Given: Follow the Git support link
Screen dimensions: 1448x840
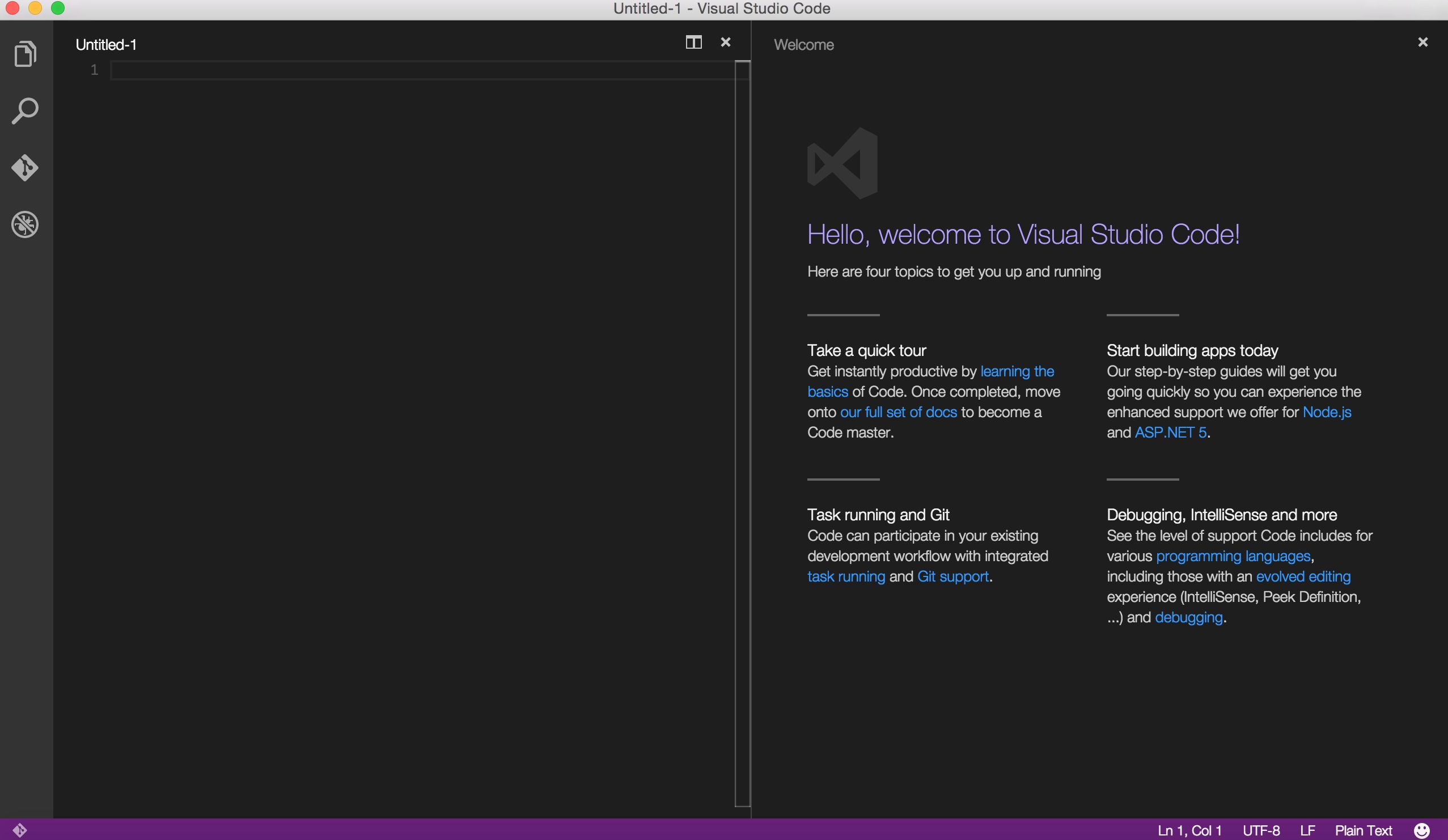Looking at the screenshot, I should (x=952, y=576).
